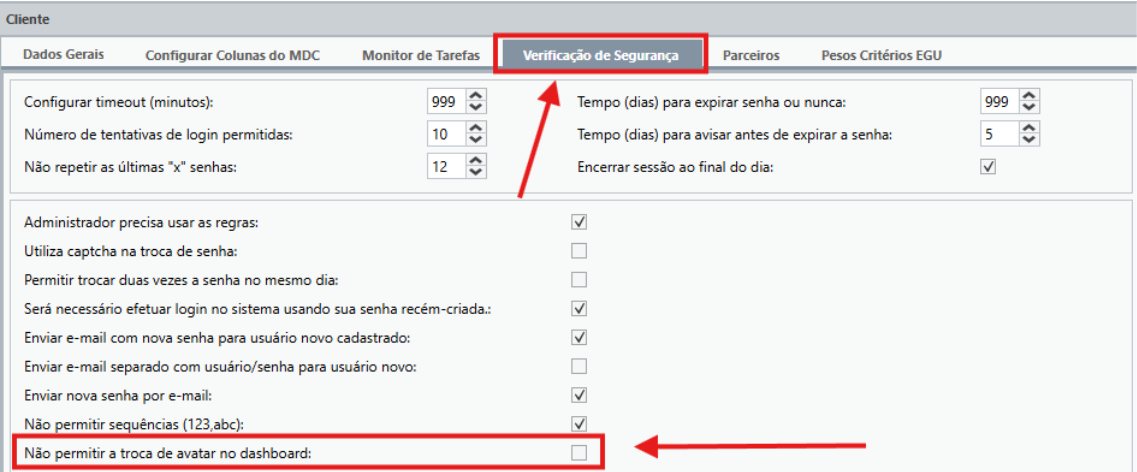1137x472 pixels.
Task: Select the Verificação de Segurança tab
Action: tap(600, 55)
